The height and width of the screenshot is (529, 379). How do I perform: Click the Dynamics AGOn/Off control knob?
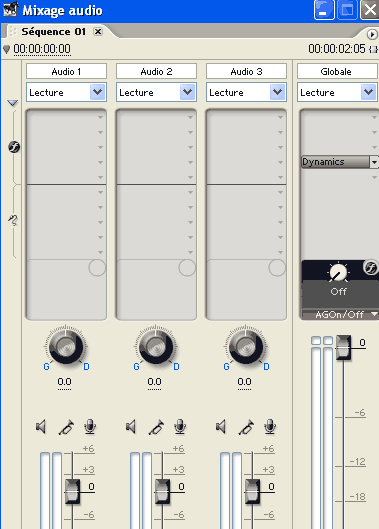(338, 272)
